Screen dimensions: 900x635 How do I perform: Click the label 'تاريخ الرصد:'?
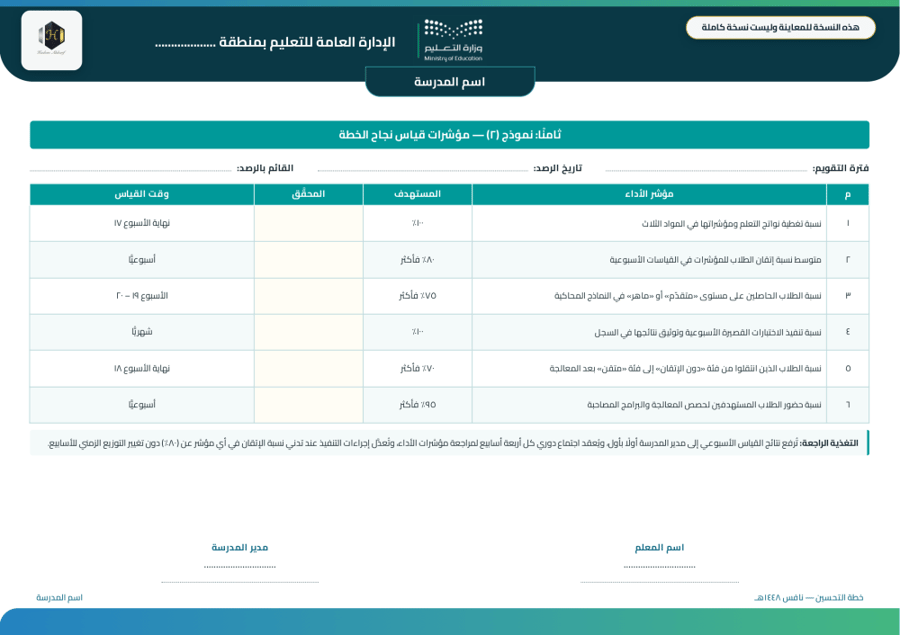pyautogui.click(x=557, y=168)
